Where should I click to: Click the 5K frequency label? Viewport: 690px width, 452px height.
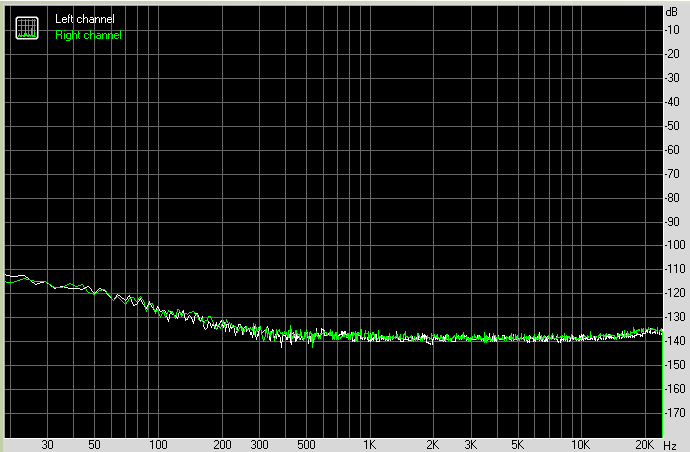pos(517,444)
